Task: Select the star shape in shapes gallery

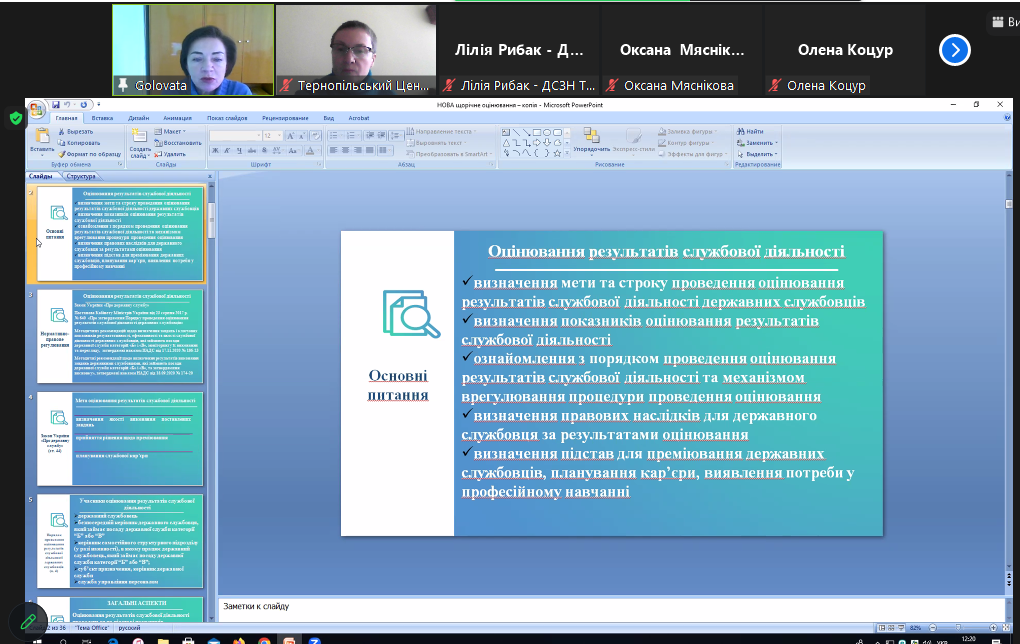Action: pyautogui.click(x=557, y=154)
